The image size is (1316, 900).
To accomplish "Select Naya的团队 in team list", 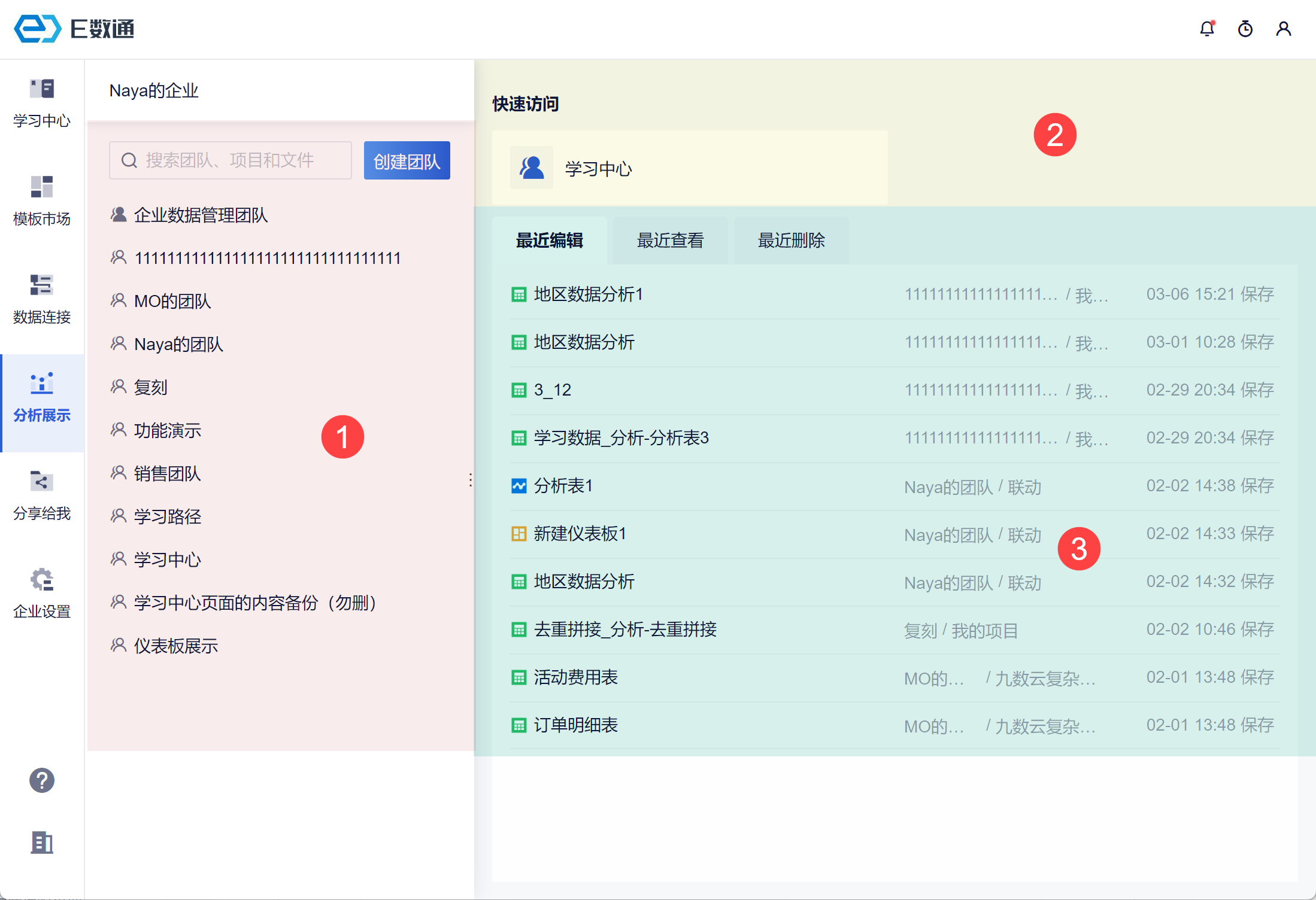I will (178, 344).
